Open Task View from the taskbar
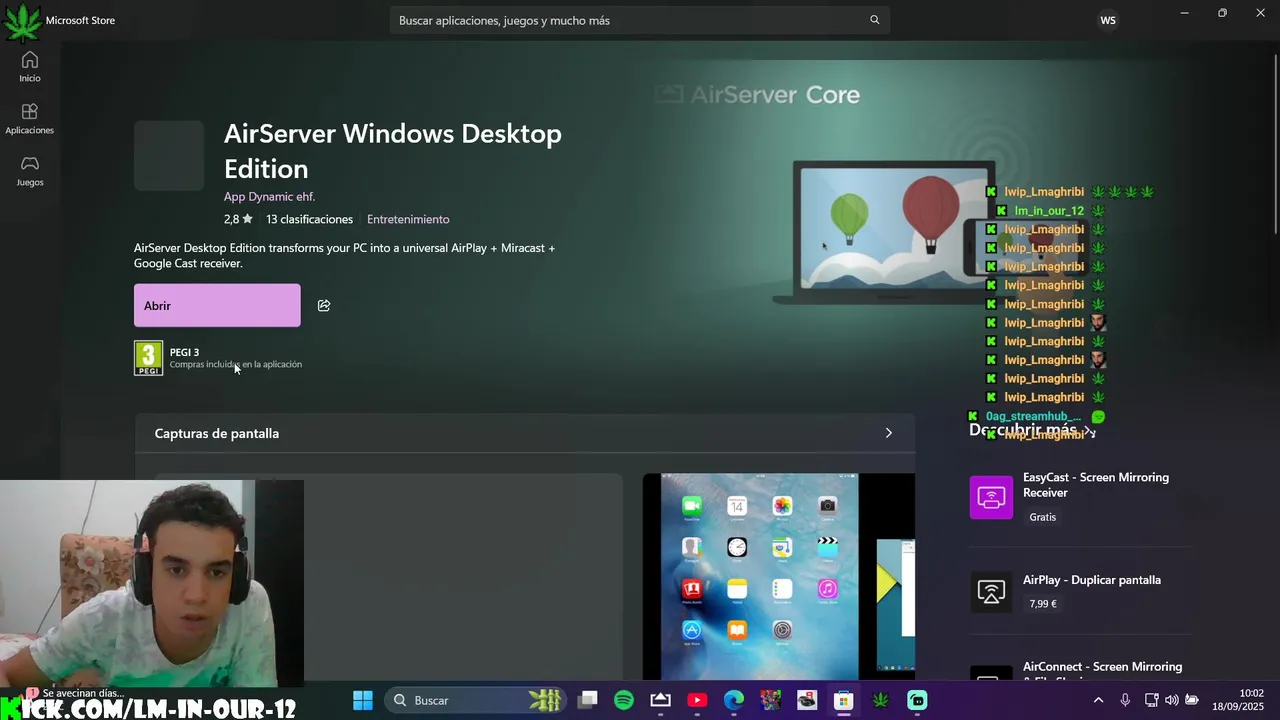The height and width of the screenshot is (720, 1280). pos(588,700)
